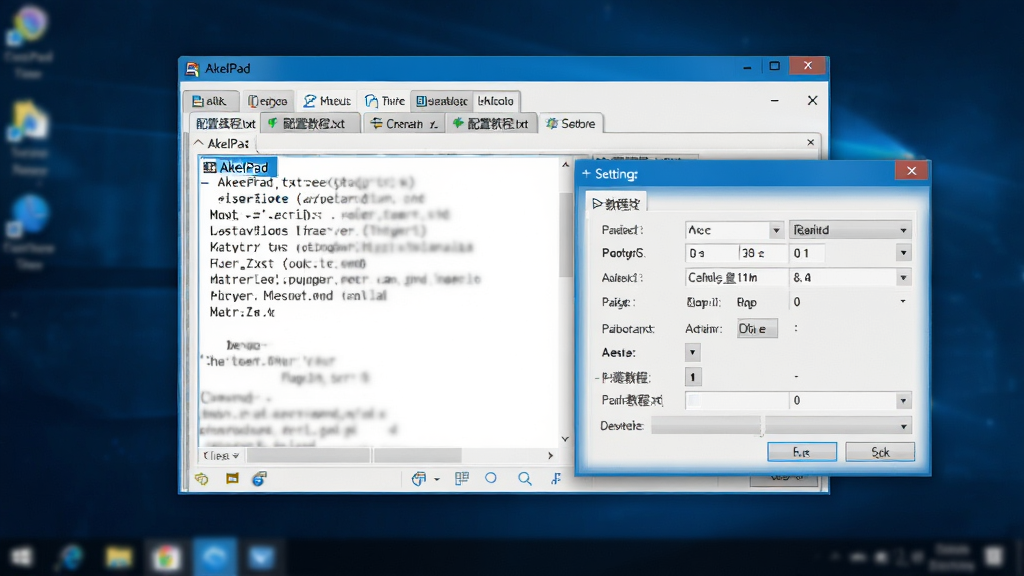Open the 'Lhicolo' toolbar menu

coord(496,101)
